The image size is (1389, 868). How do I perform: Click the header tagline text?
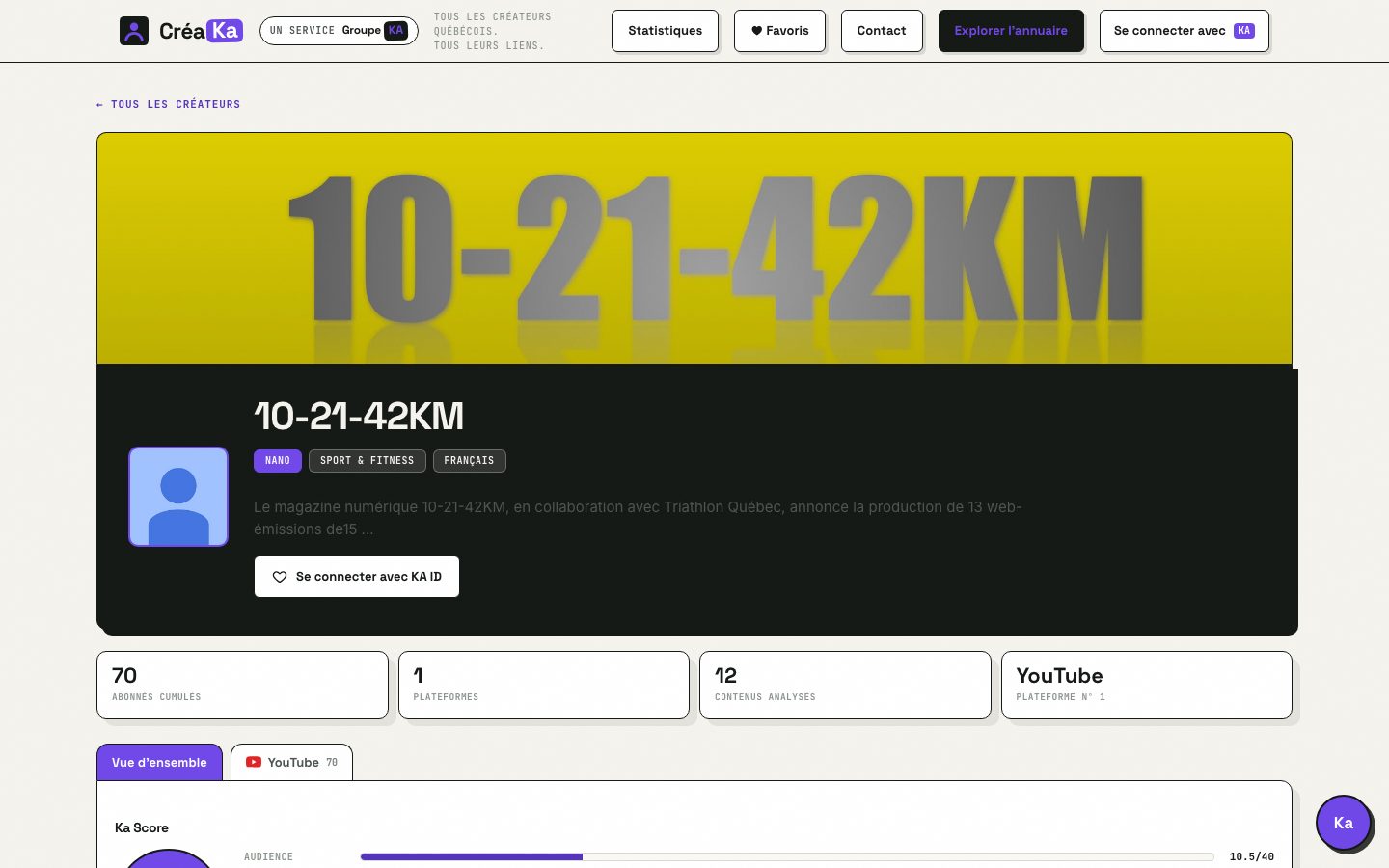coord(493,31)
